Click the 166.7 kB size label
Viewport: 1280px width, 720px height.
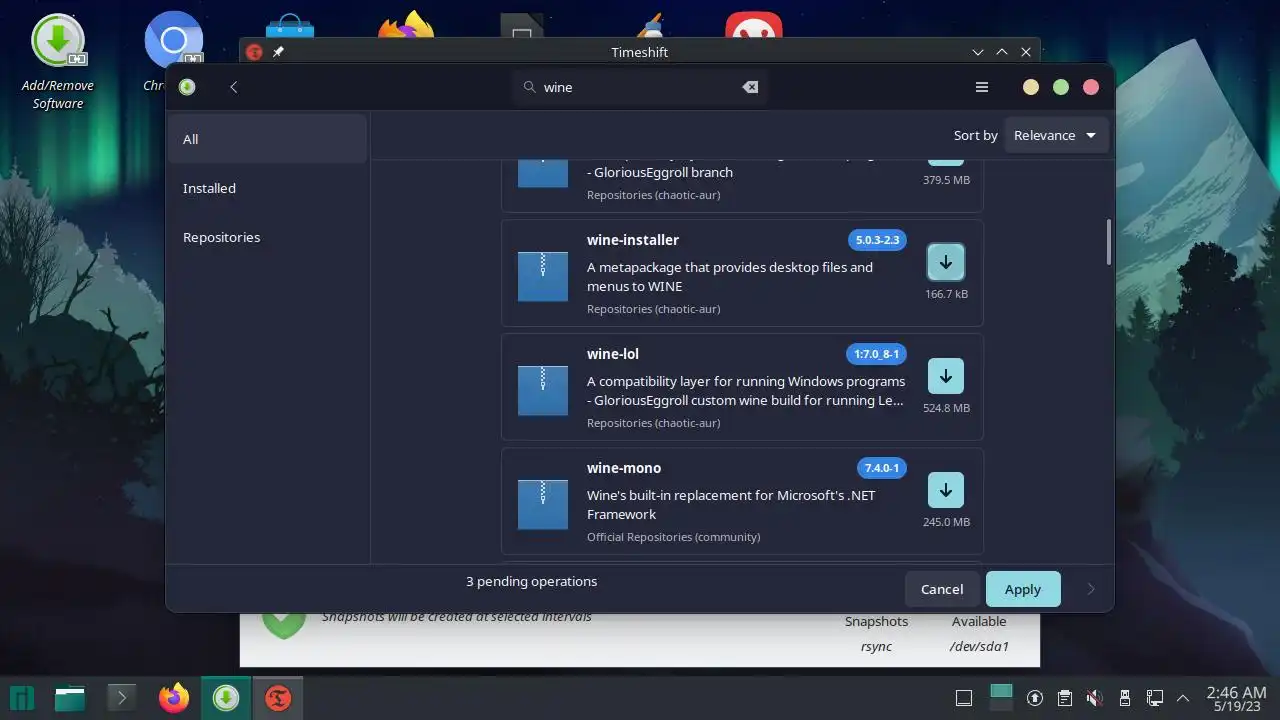pos(946,294)
